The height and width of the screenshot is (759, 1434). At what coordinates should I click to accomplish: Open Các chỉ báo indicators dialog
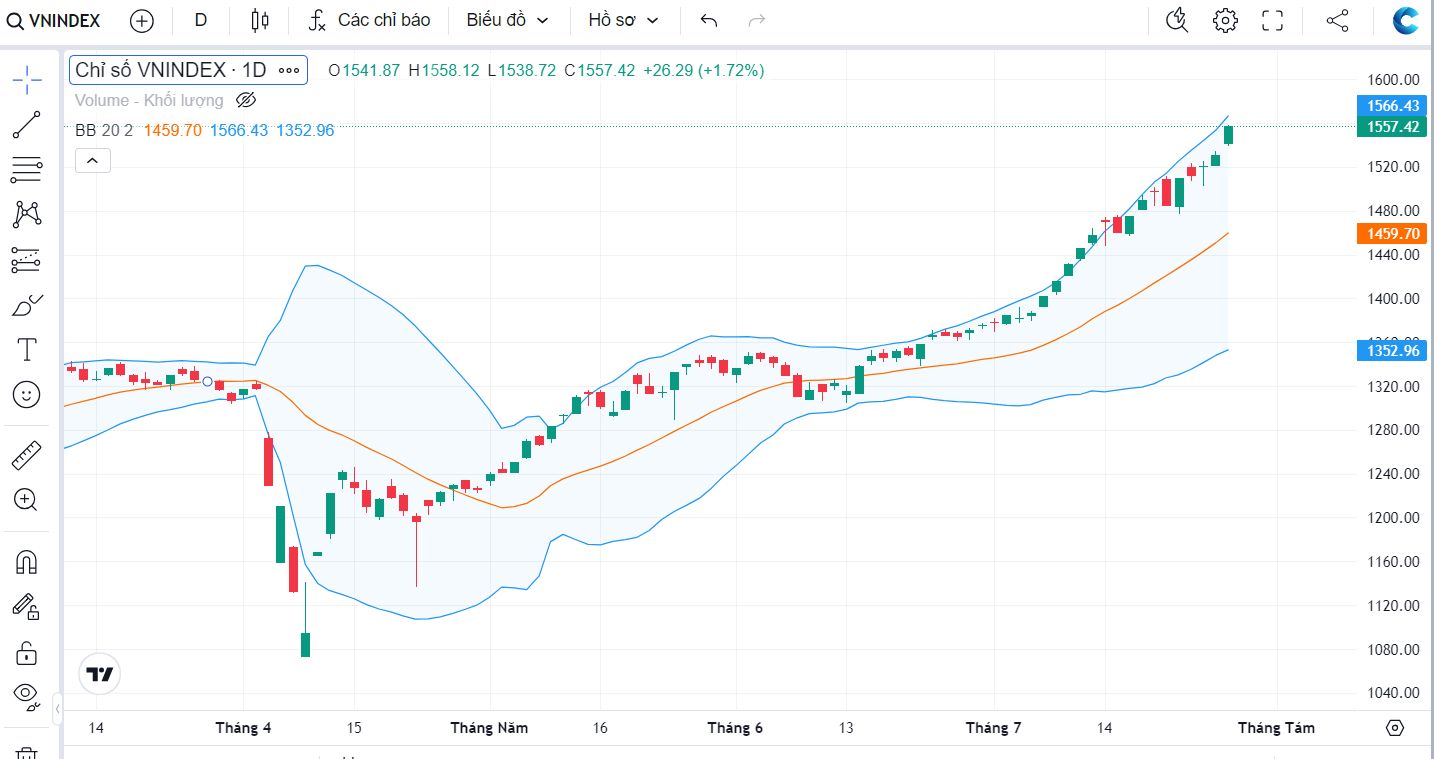click(x=369, y=20)
